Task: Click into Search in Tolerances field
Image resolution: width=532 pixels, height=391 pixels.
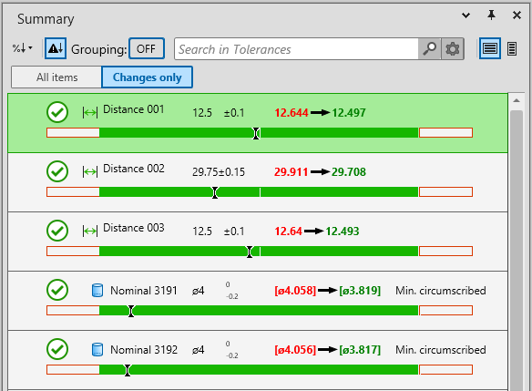Action: [296, 49]
